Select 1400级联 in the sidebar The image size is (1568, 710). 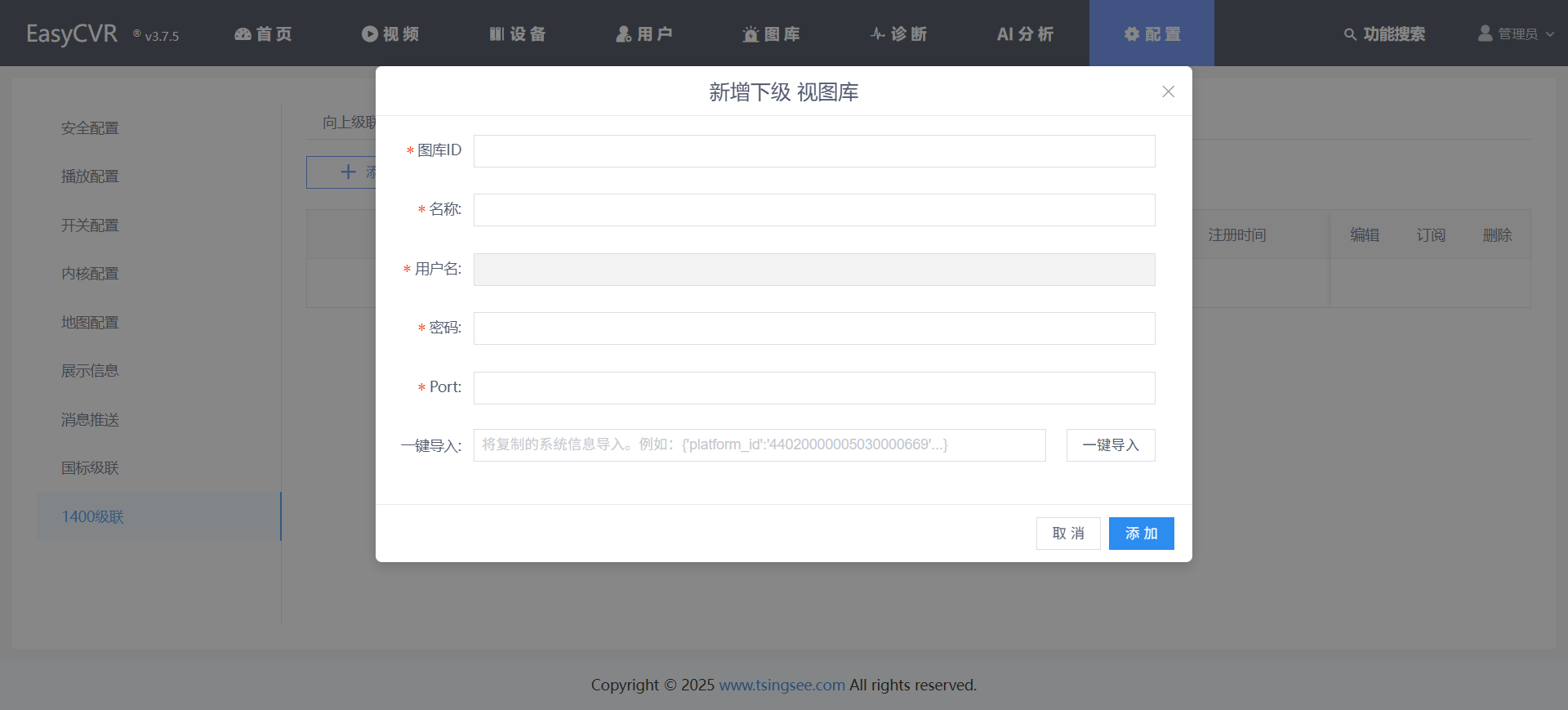point(93,516)
